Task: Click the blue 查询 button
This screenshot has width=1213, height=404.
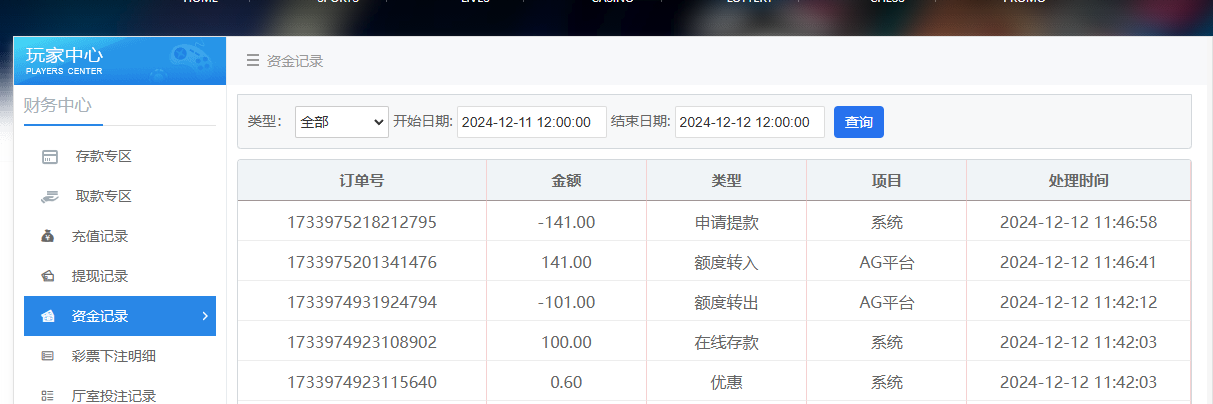Action: coord(859,122)
